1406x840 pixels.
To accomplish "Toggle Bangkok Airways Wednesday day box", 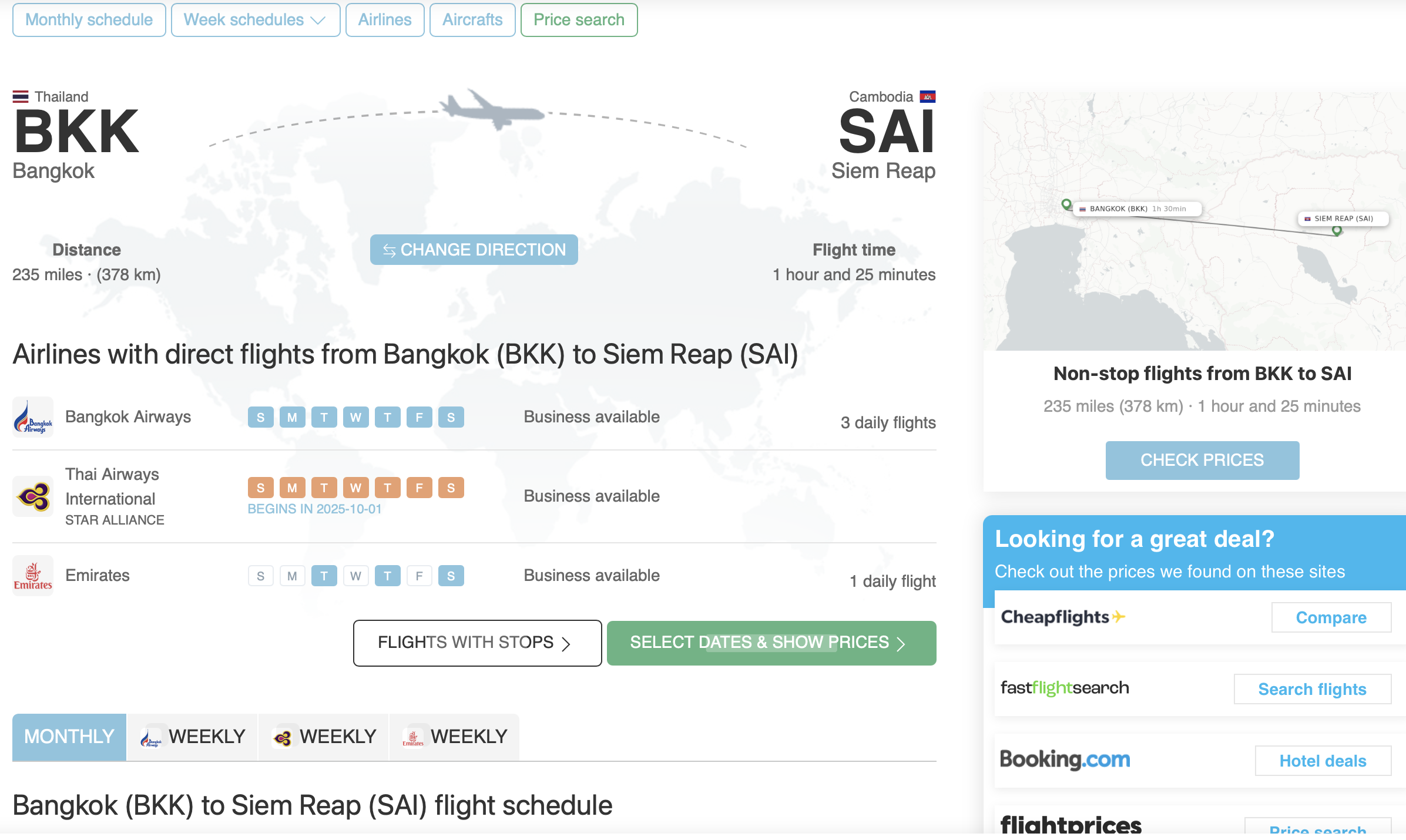I will click(x=356, y=417).
